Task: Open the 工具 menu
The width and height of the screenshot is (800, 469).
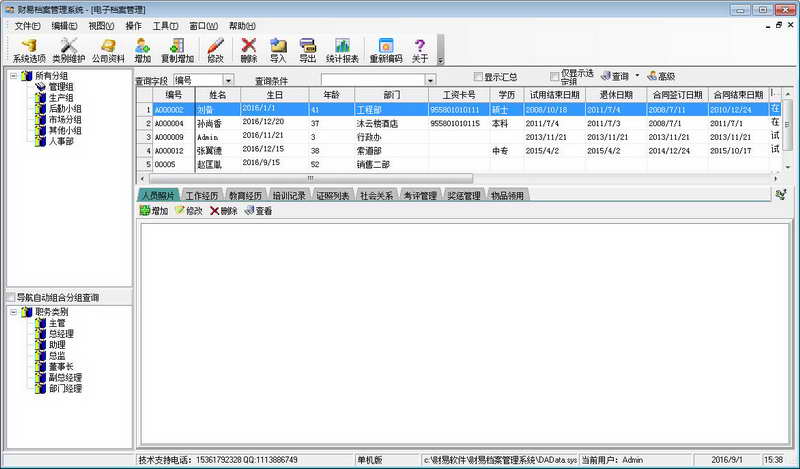Action: coord(165,26)
